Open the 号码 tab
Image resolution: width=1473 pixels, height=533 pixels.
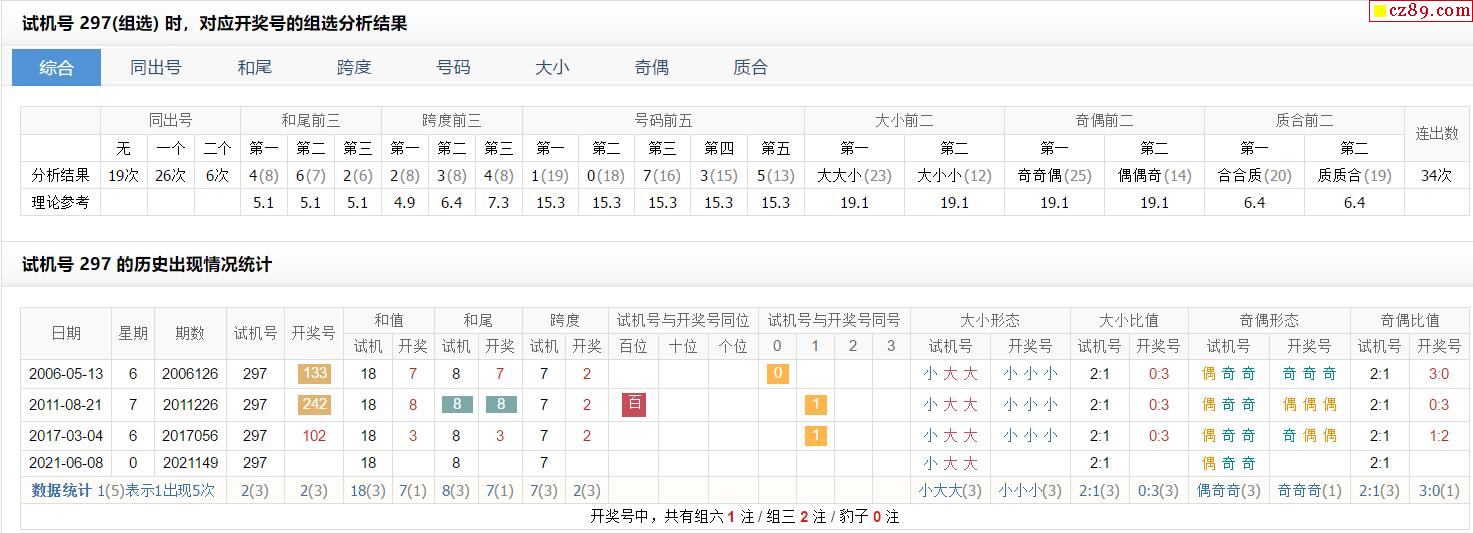pyautogui.click(x=453, y=67)
